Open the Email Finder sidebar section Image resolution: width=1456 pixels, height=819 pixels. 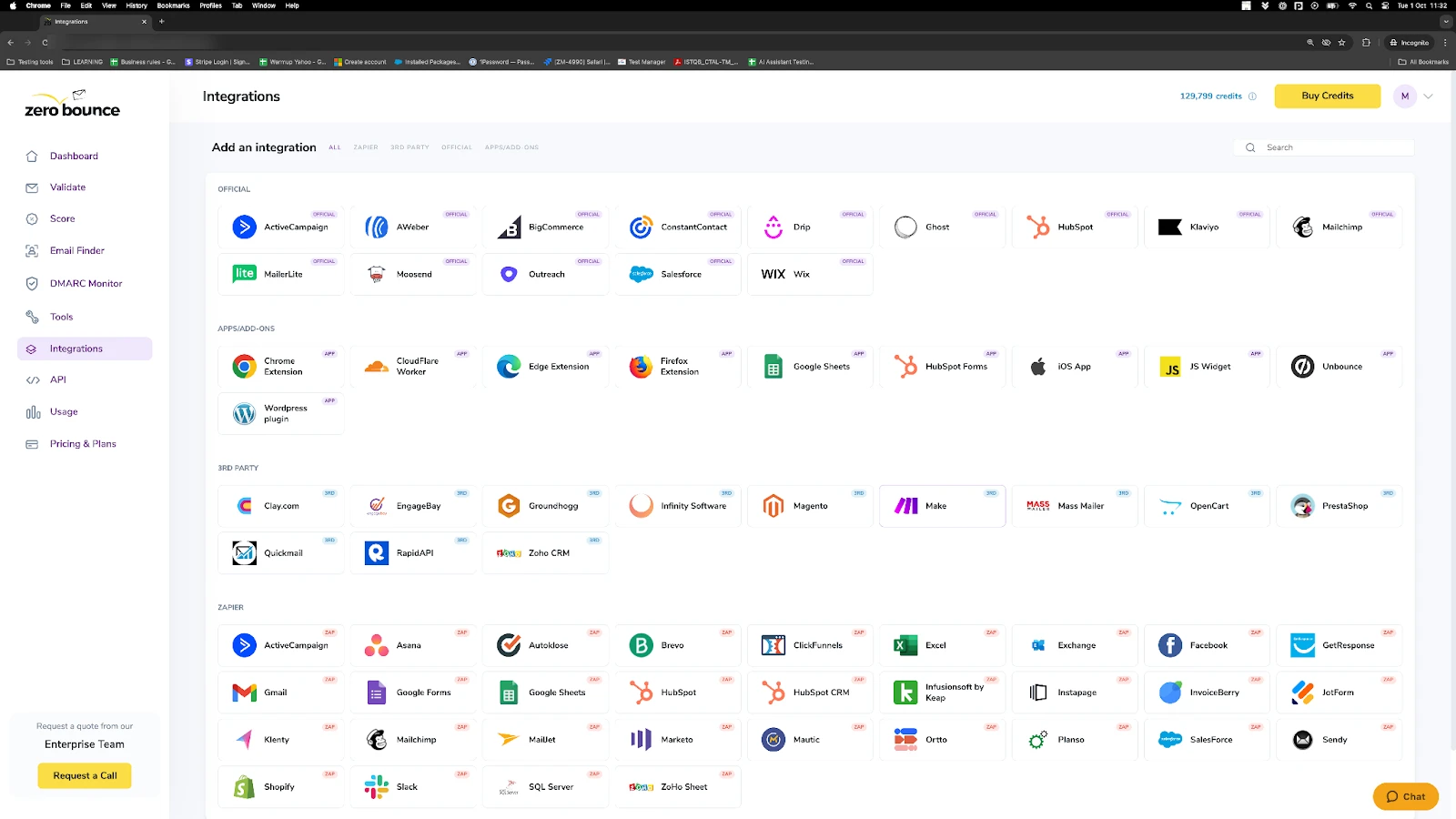click(x=76, y=250)
